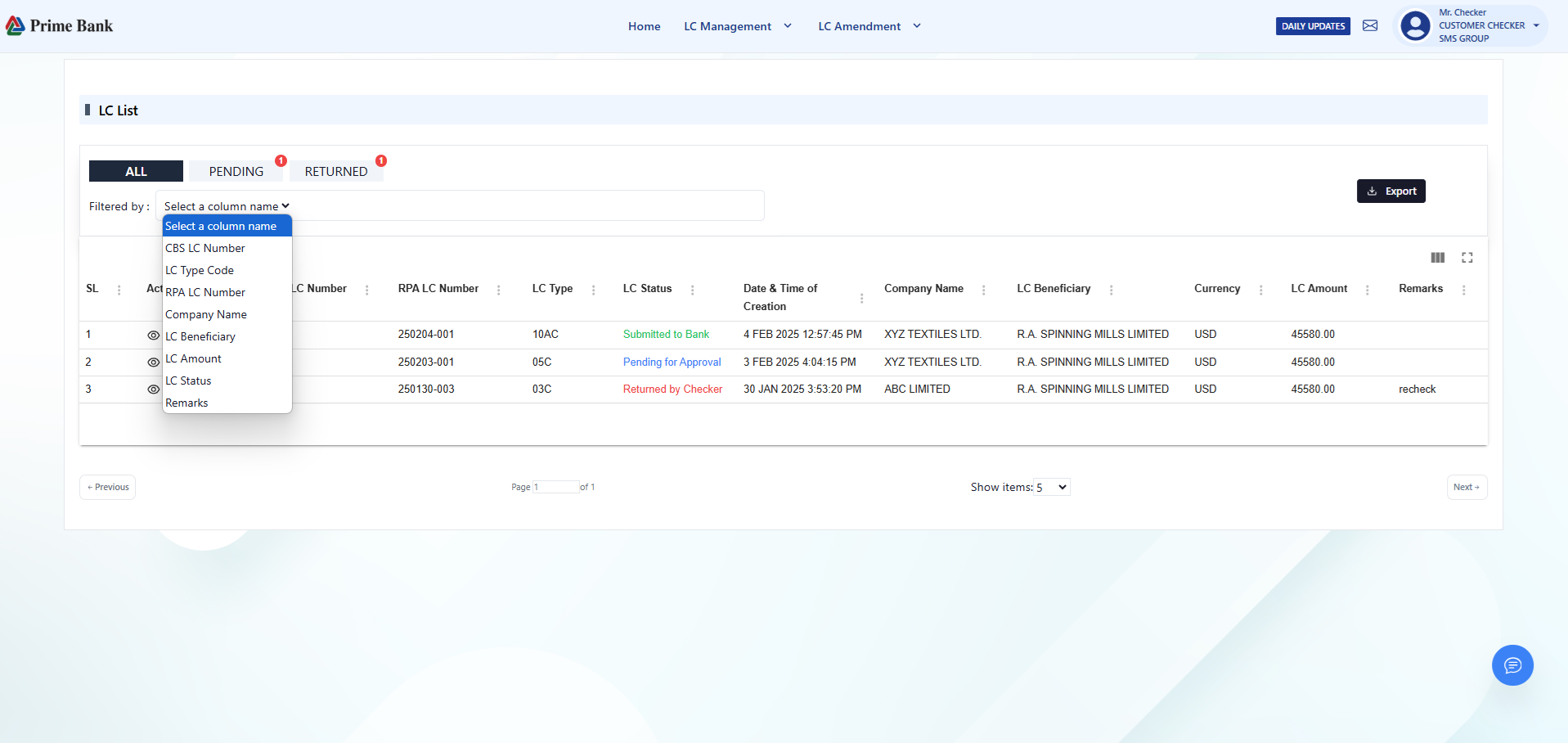Screen dimensions: 1568x743
Task: Click the Prime Bank logo
Action: [x=59, y=26]
